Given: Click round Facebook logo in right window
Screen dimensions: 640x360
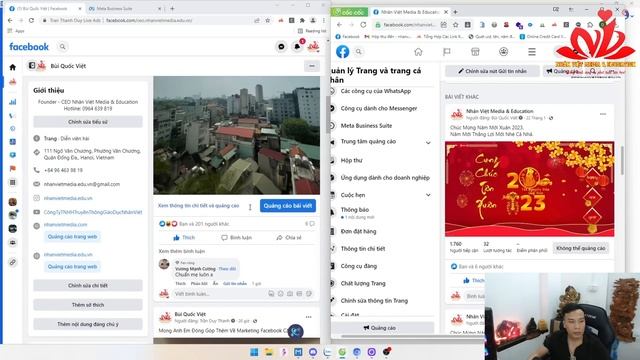Looking at the screenshot, I should coord(342,51).
